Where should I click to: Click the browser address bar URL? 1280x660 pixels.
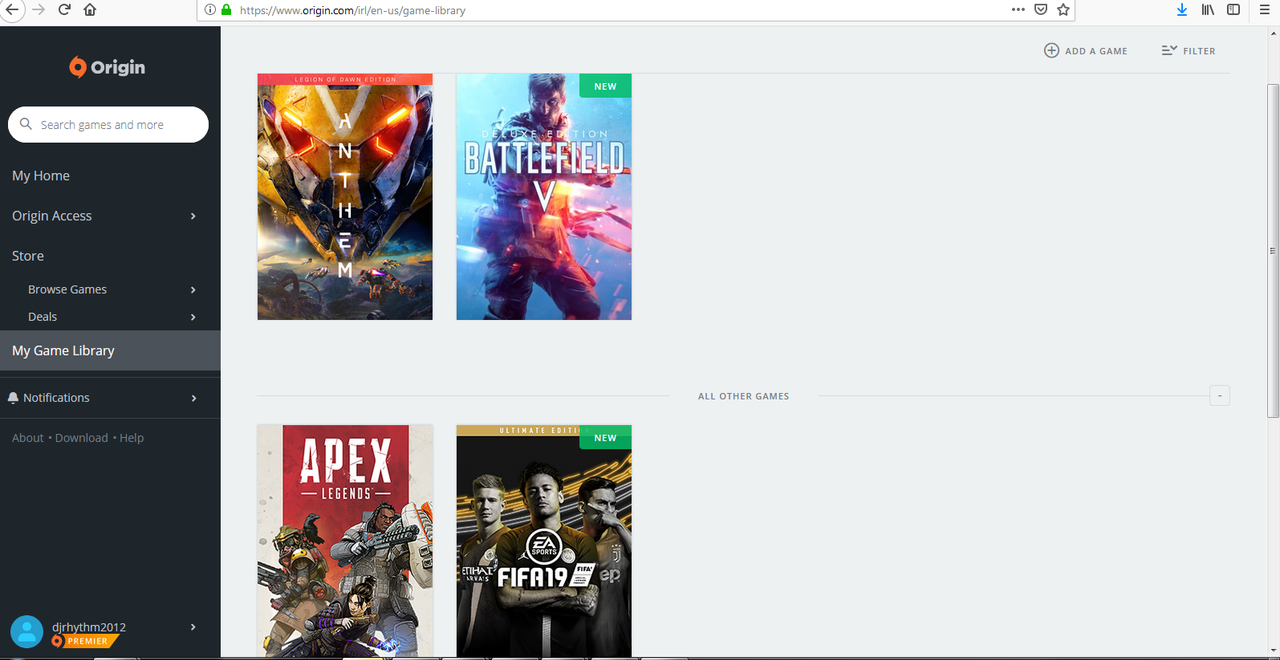(x=352, y=10)
